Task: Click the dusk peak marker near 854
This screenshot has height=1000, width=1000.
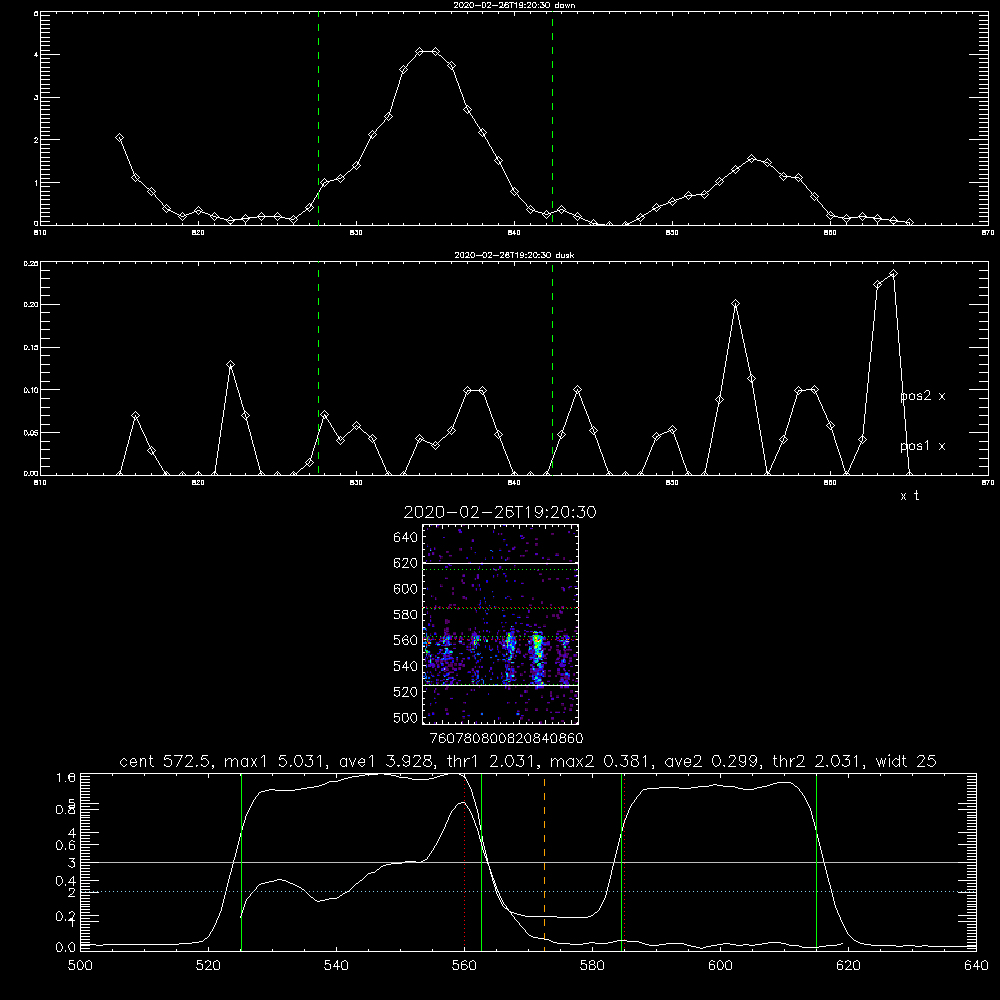Action: (735, 304)
